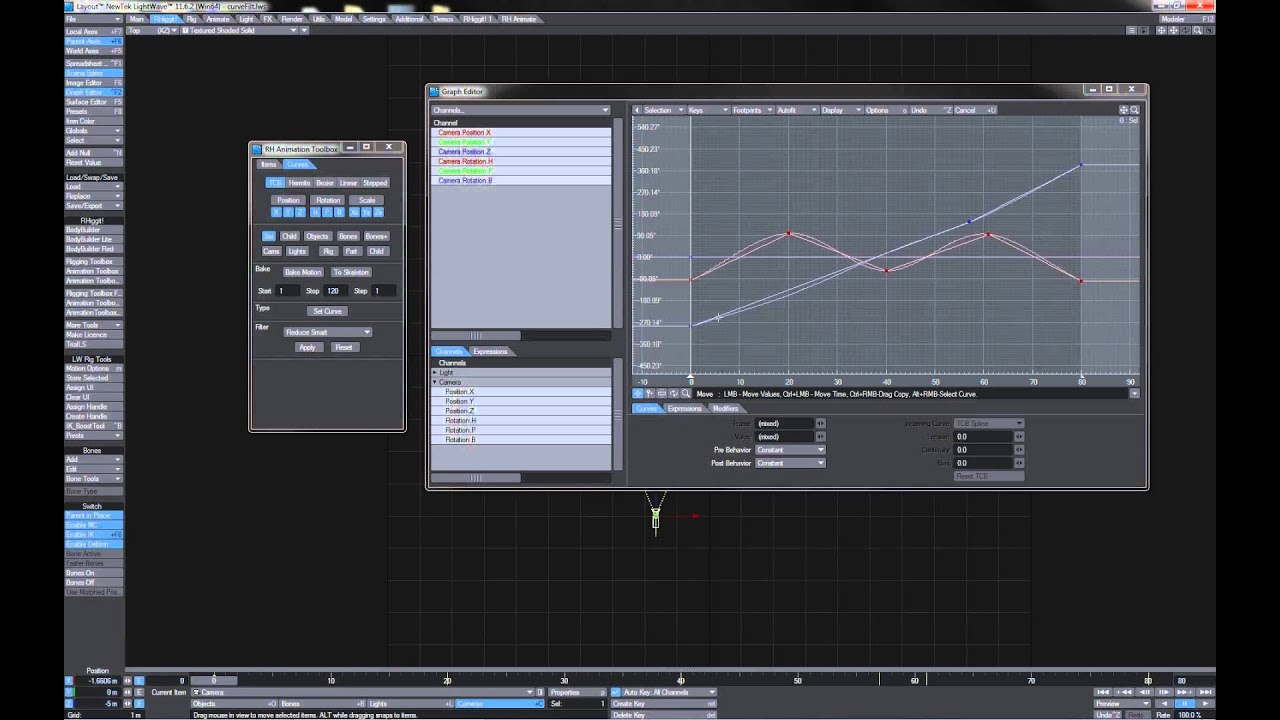Screen dimensions: 1280x720
Task: Click the zoom magnifier icon at the graph's top-right
Action: (x=1134, y=110)
